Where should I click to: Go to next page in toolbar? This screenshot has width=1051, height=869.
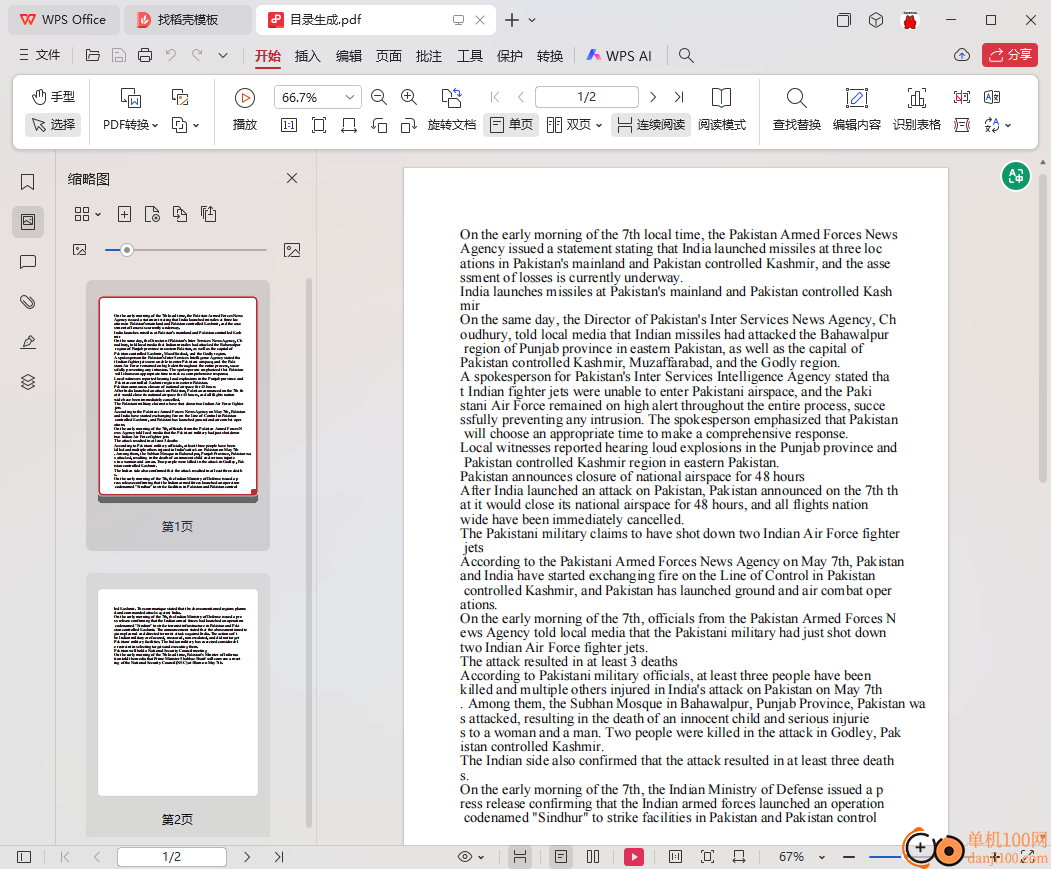pos(653,97)
